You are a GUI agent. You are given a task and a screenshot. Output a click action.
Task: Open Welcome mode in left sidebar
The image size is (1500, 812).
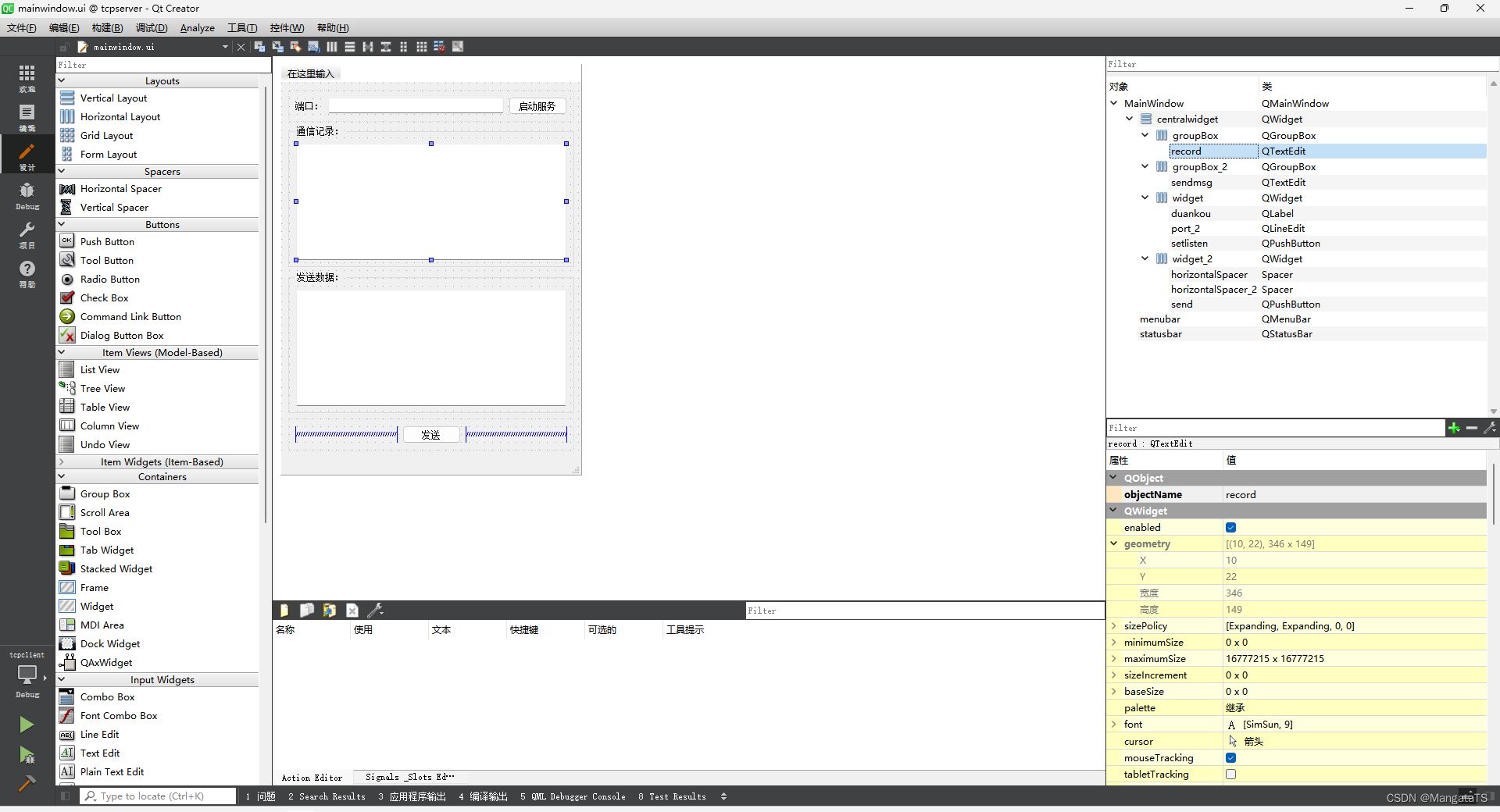coord(27,78)
